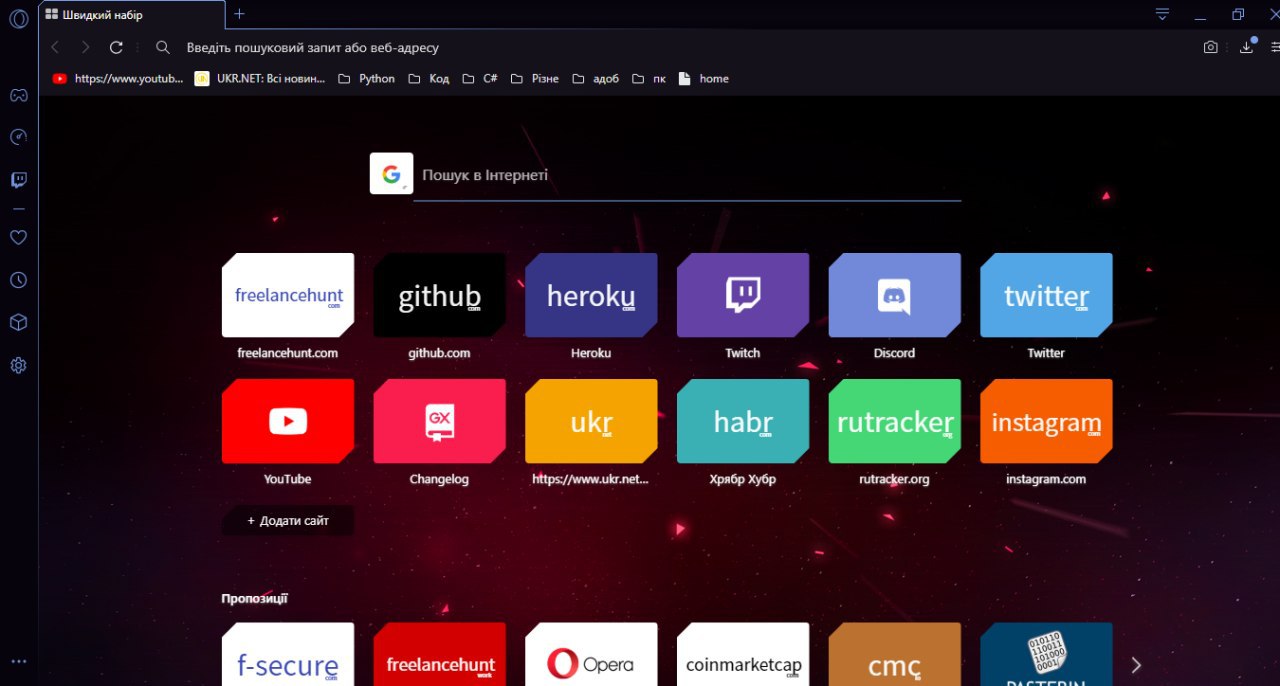
Task: Open the Twitch speed dial tile
Action: pyautogui.click(x=743, y=295)
